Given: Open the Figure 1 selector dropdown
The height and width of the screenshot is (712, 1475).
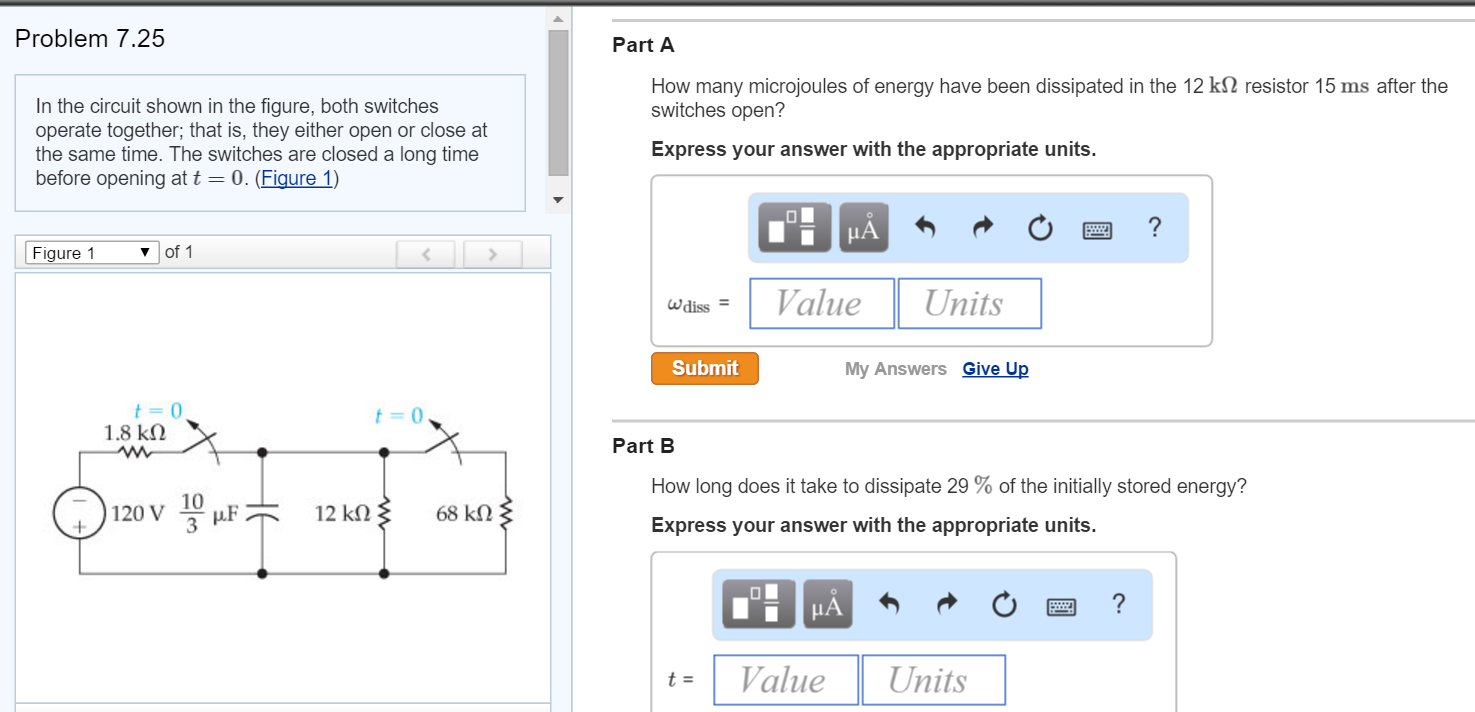Looking at the screenshot, I should 91,253.
